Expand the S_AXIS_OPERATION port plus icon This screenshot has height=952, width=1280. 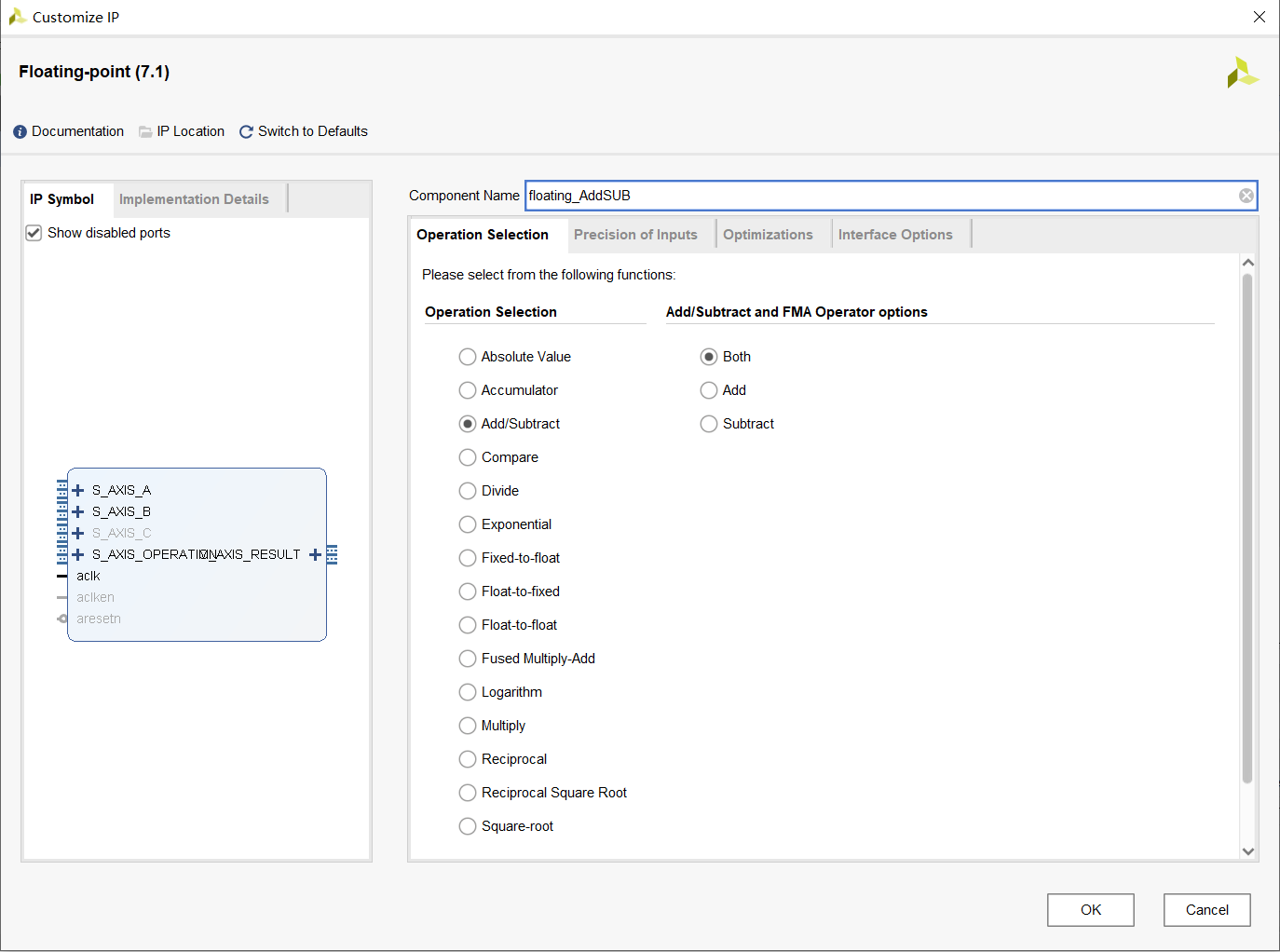point(78,554)
